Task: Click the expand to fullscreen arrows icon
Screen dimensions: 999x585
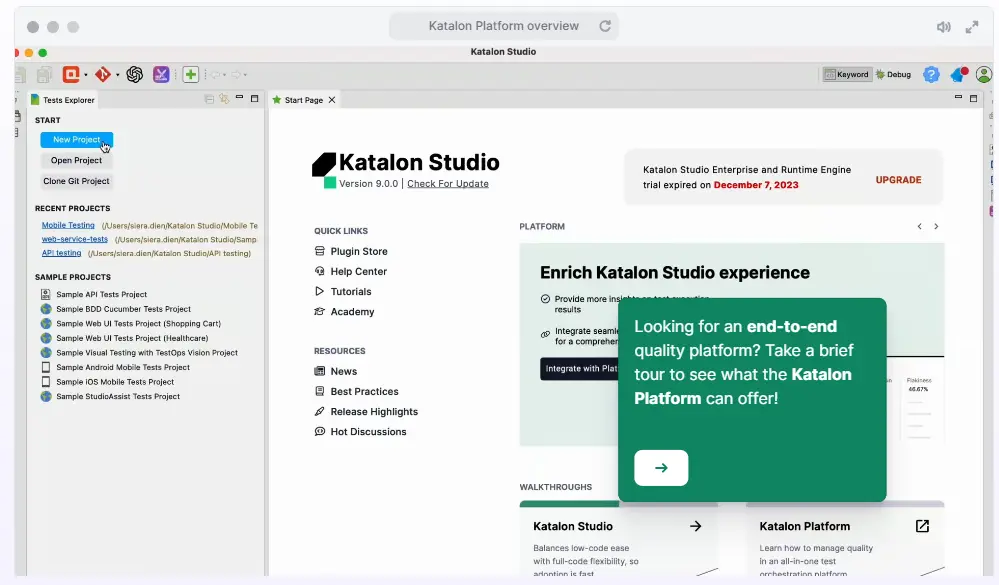Action: 972,27
